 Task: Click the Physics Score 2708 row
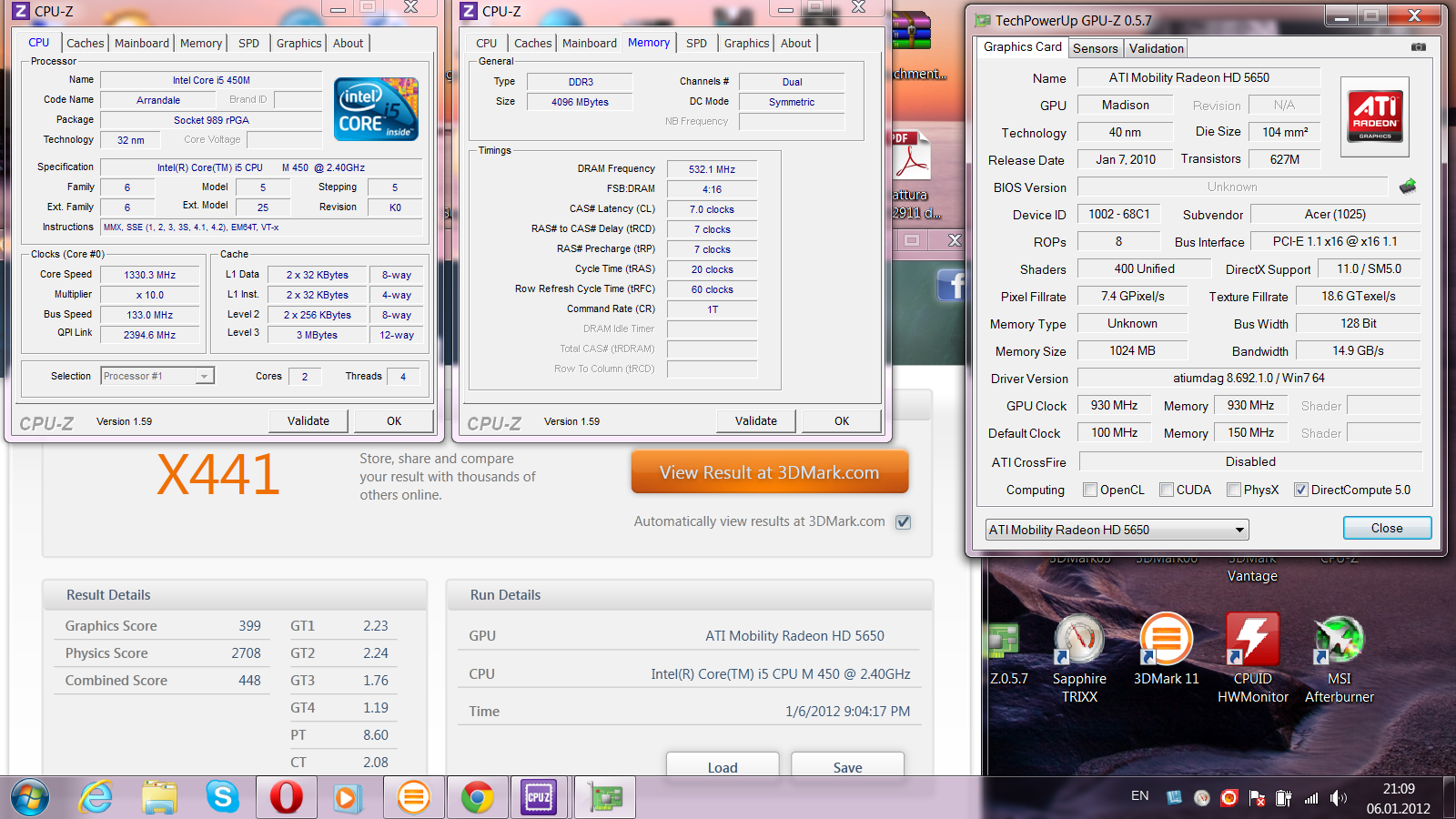163,653
